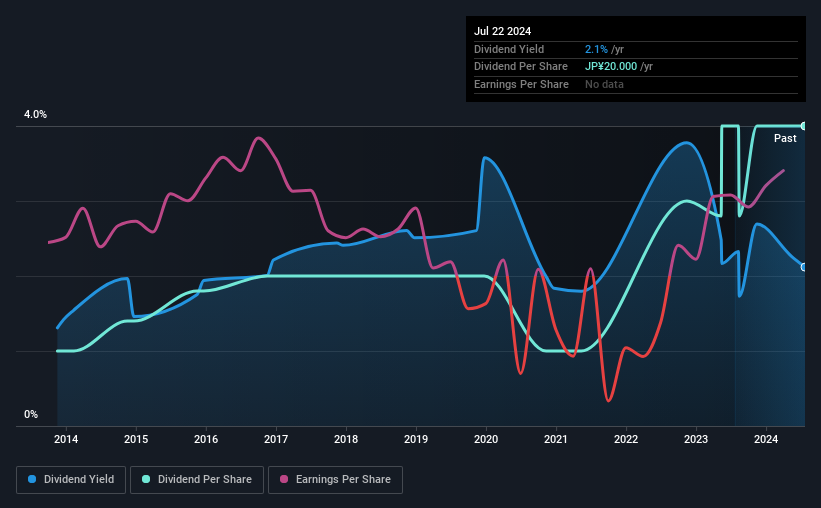Image resolution: width=821 pixels, height=508 pixels.
Task: Click the teal Dividend Per Share legend dot
Action: tap(146, 479)
